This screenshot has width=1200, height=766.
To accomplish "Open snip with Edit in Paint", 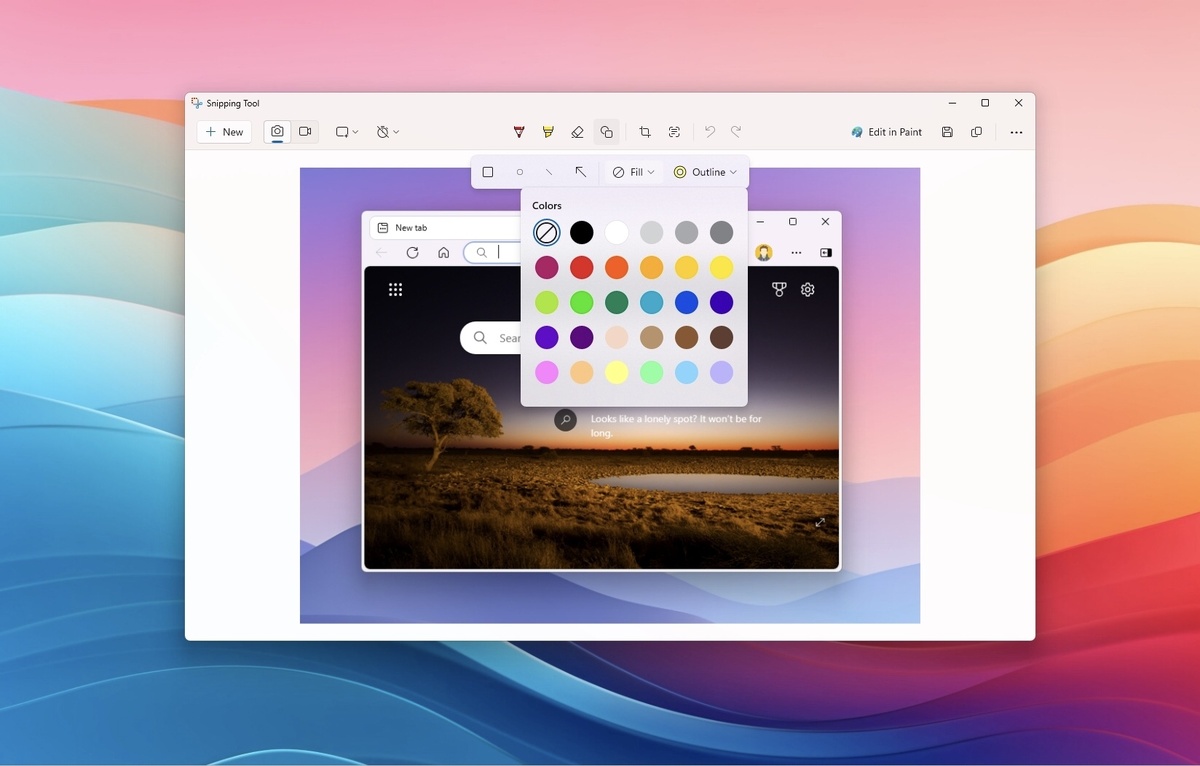I will (887, 132).
